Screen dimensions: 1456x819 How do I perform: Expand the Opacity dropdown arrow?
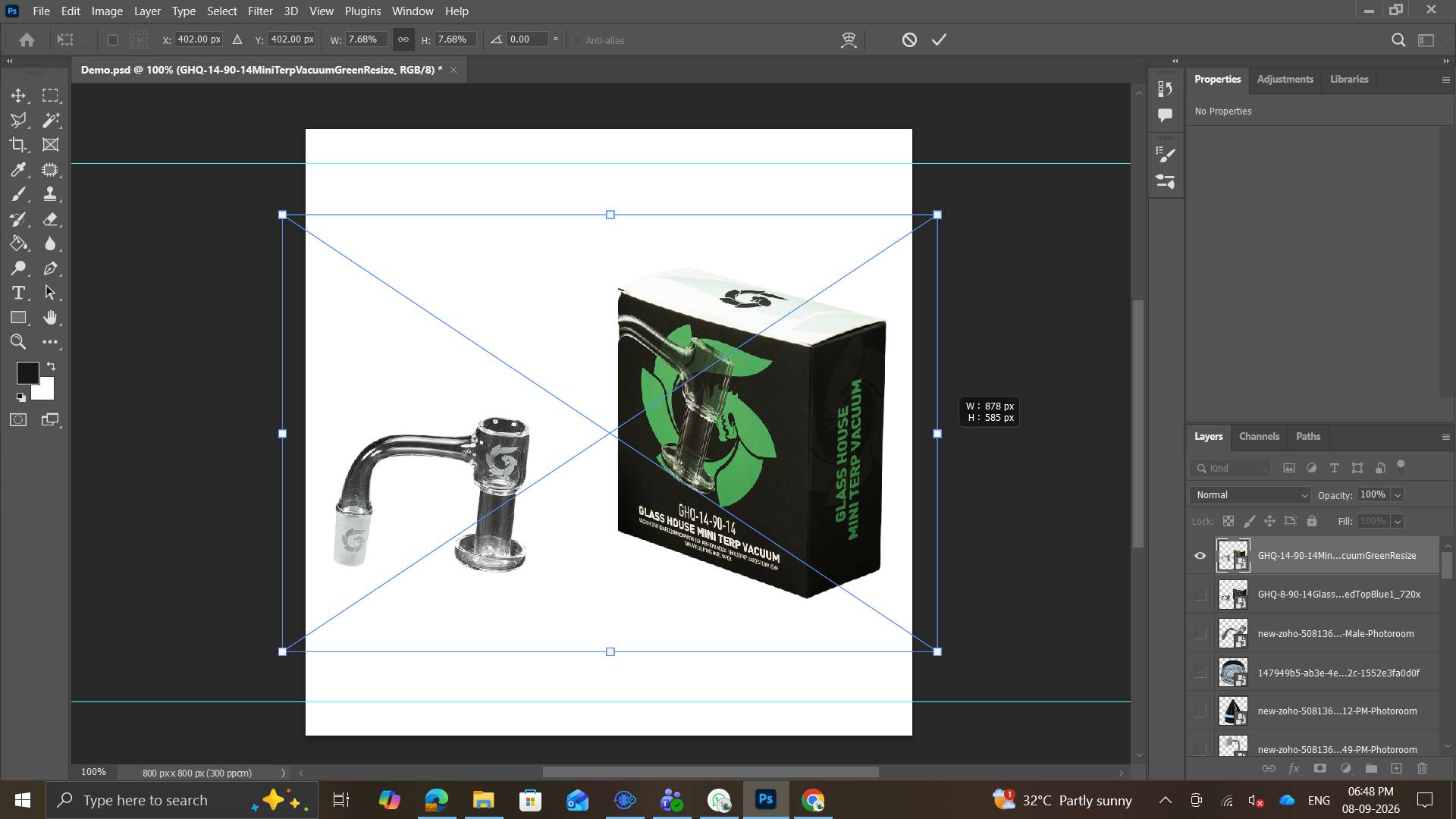point(1398,495)
